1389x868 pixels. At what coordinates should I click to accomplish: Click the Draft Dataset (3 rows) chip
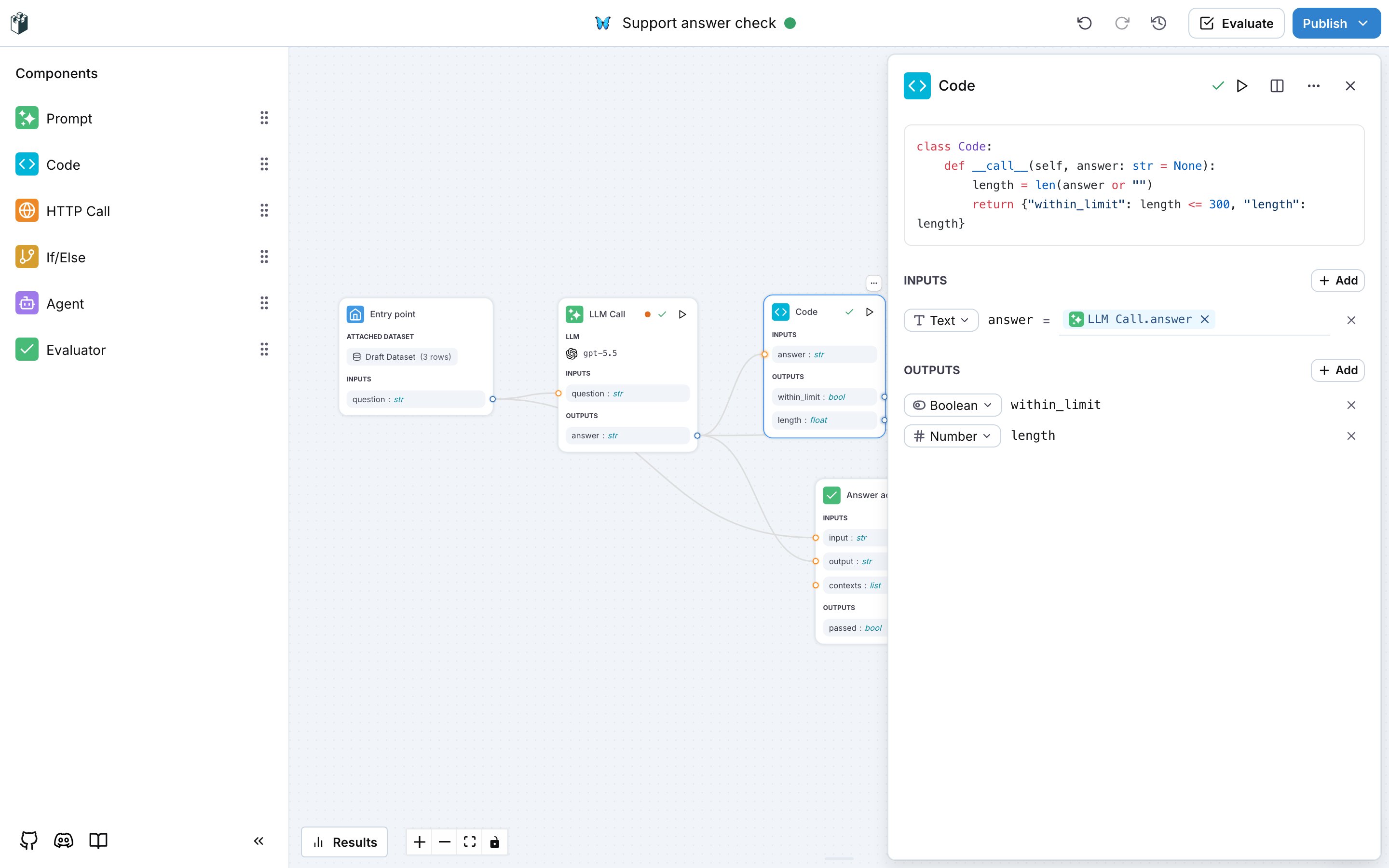click(x=402, y=356)
